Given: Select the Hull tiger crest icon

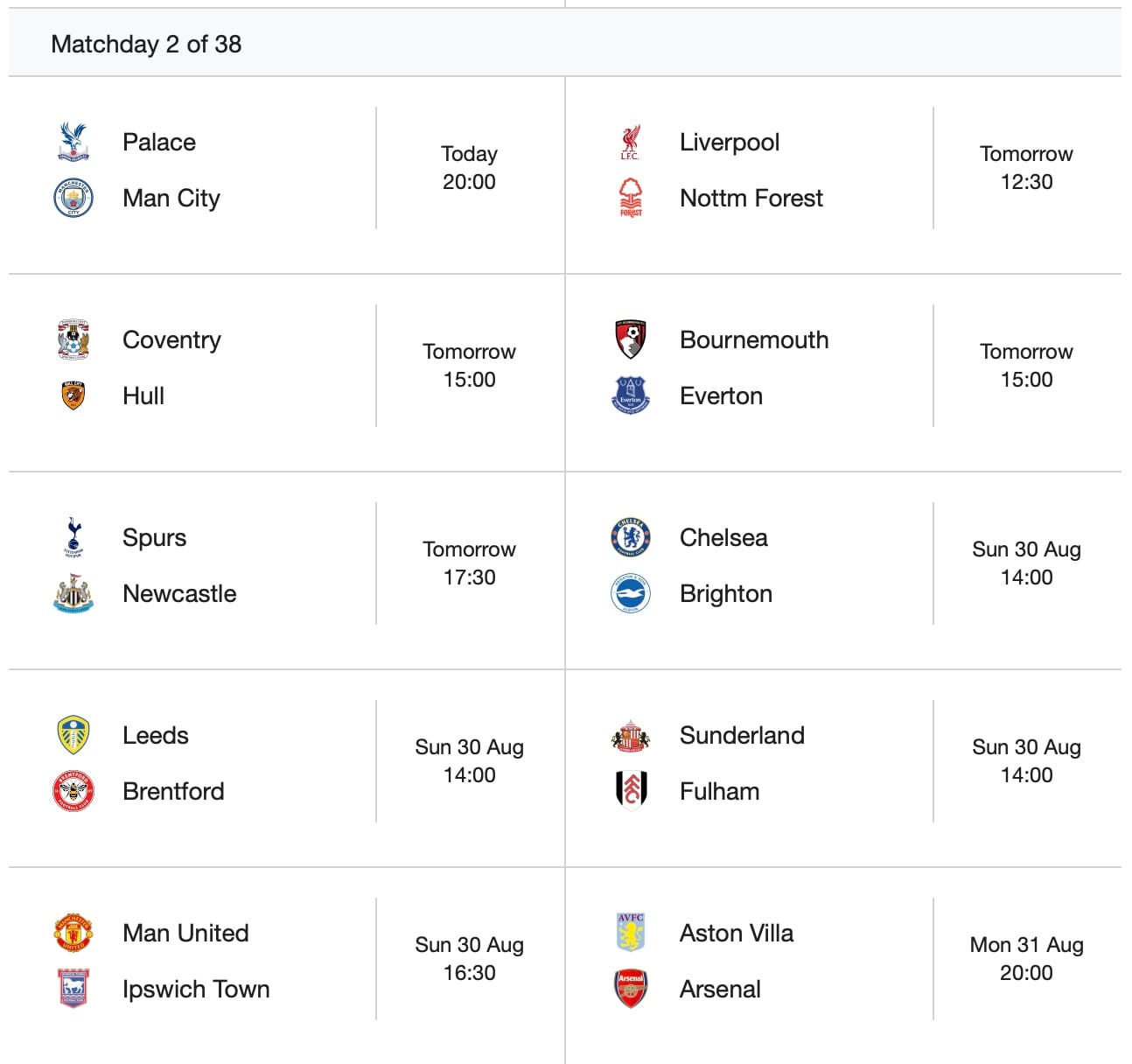Looking at the screenshot, I should click(x=73, y=395).
